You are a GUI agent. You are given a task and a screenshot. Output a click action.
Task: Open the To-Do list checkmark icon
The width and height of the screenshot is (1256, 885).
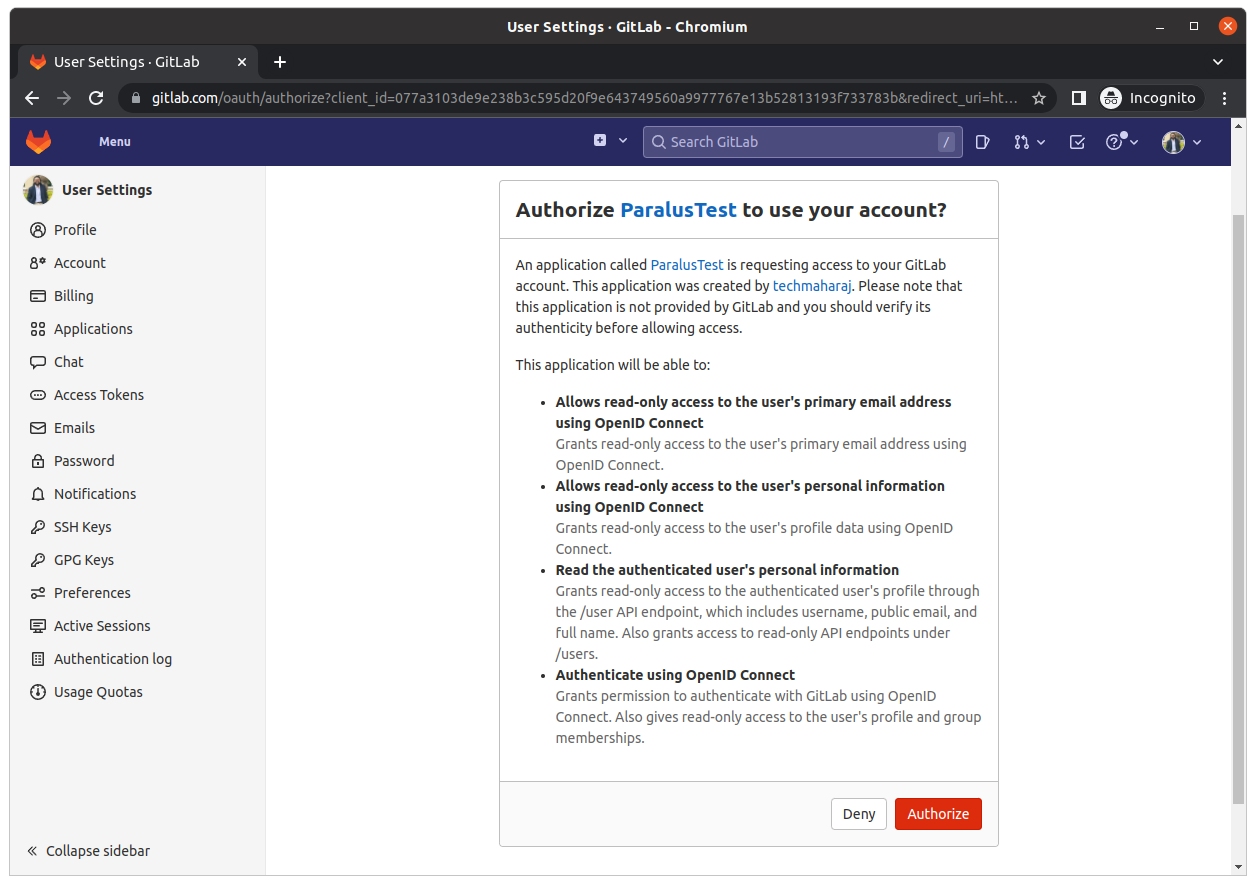point(1077,142)
